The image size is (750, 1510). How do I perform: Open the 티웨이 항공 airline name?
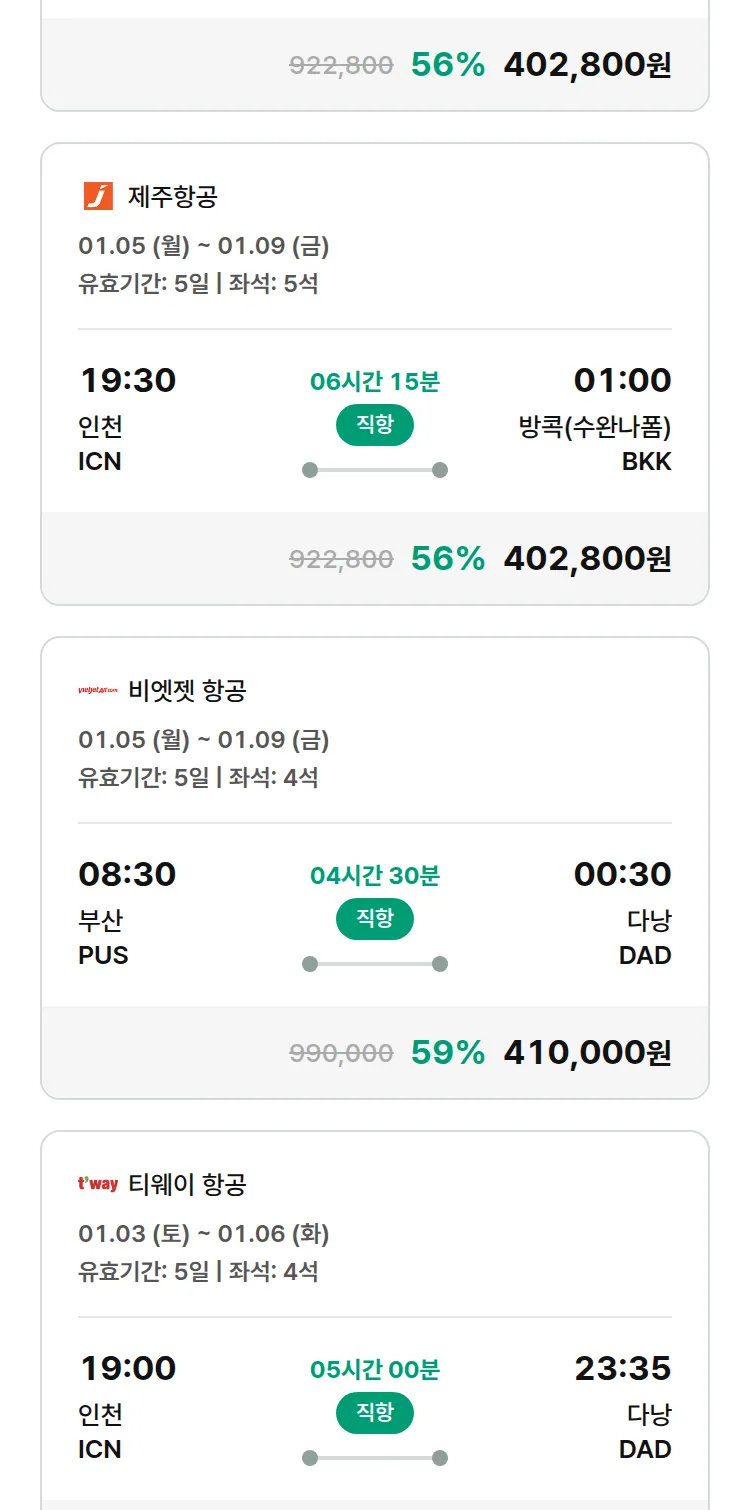pos(187,1184)
